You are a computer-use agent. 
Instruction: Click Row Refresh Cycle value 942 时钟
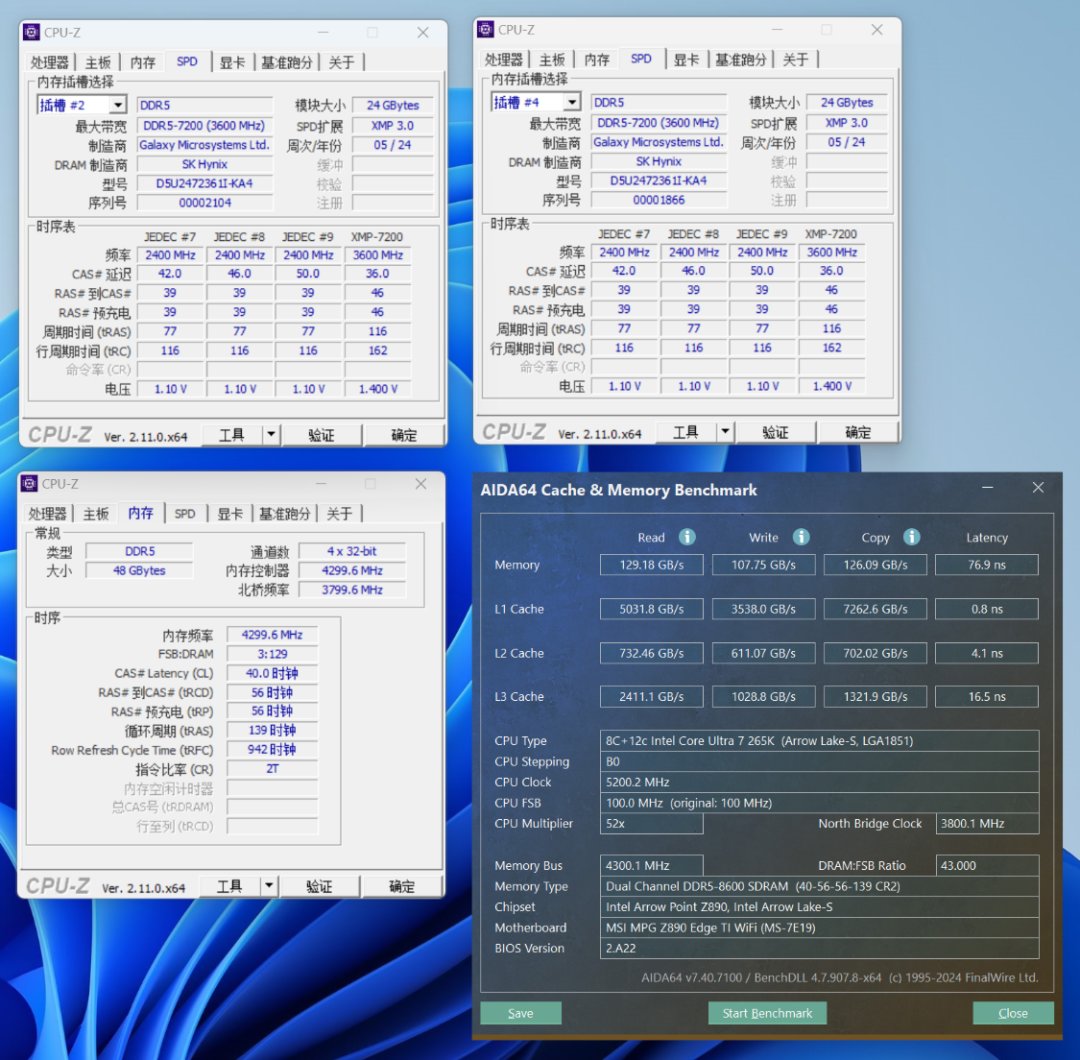point(272,749)
